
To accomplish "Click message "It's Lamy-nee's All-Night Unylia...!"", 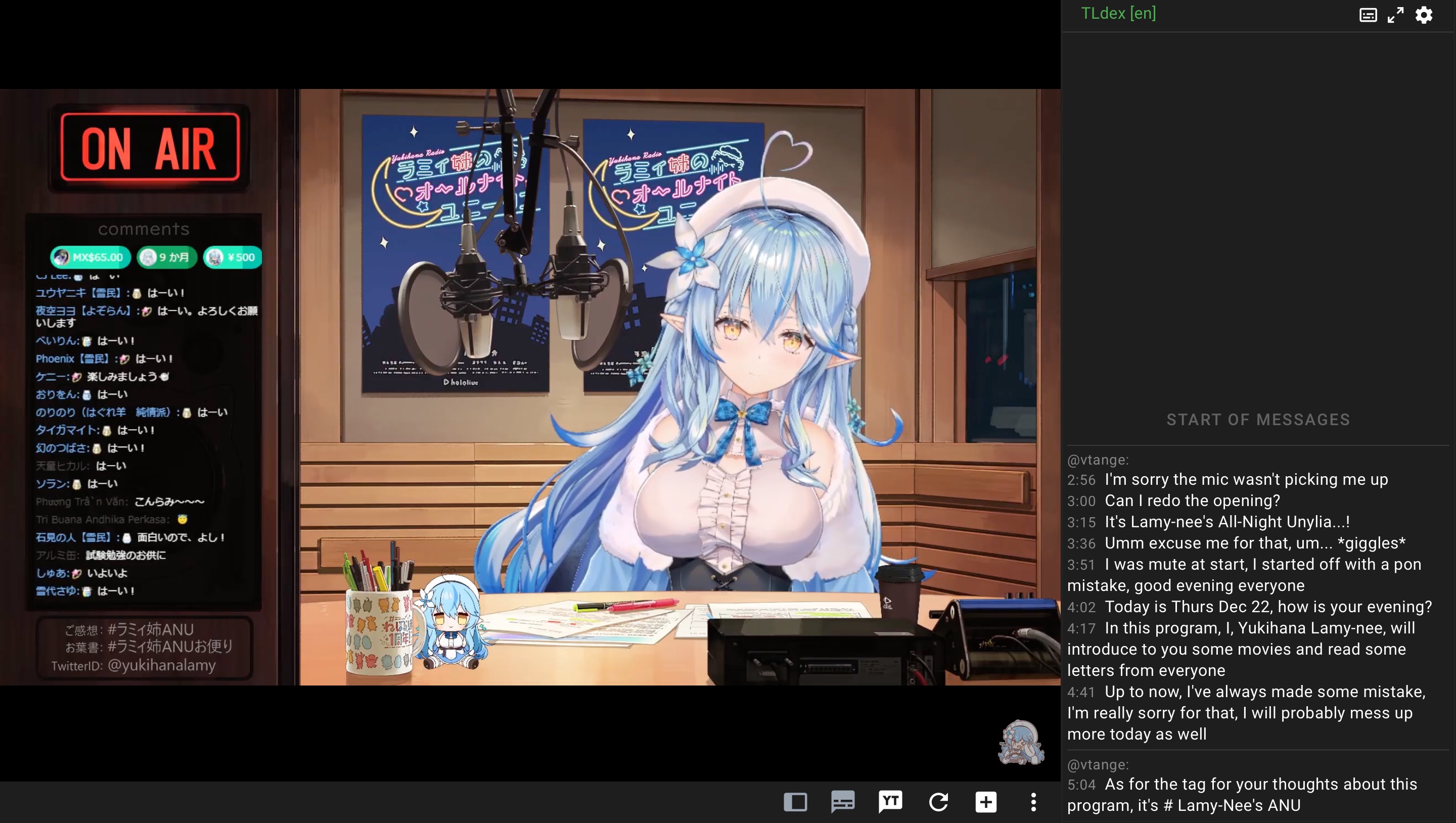I will click(1227, 522).
